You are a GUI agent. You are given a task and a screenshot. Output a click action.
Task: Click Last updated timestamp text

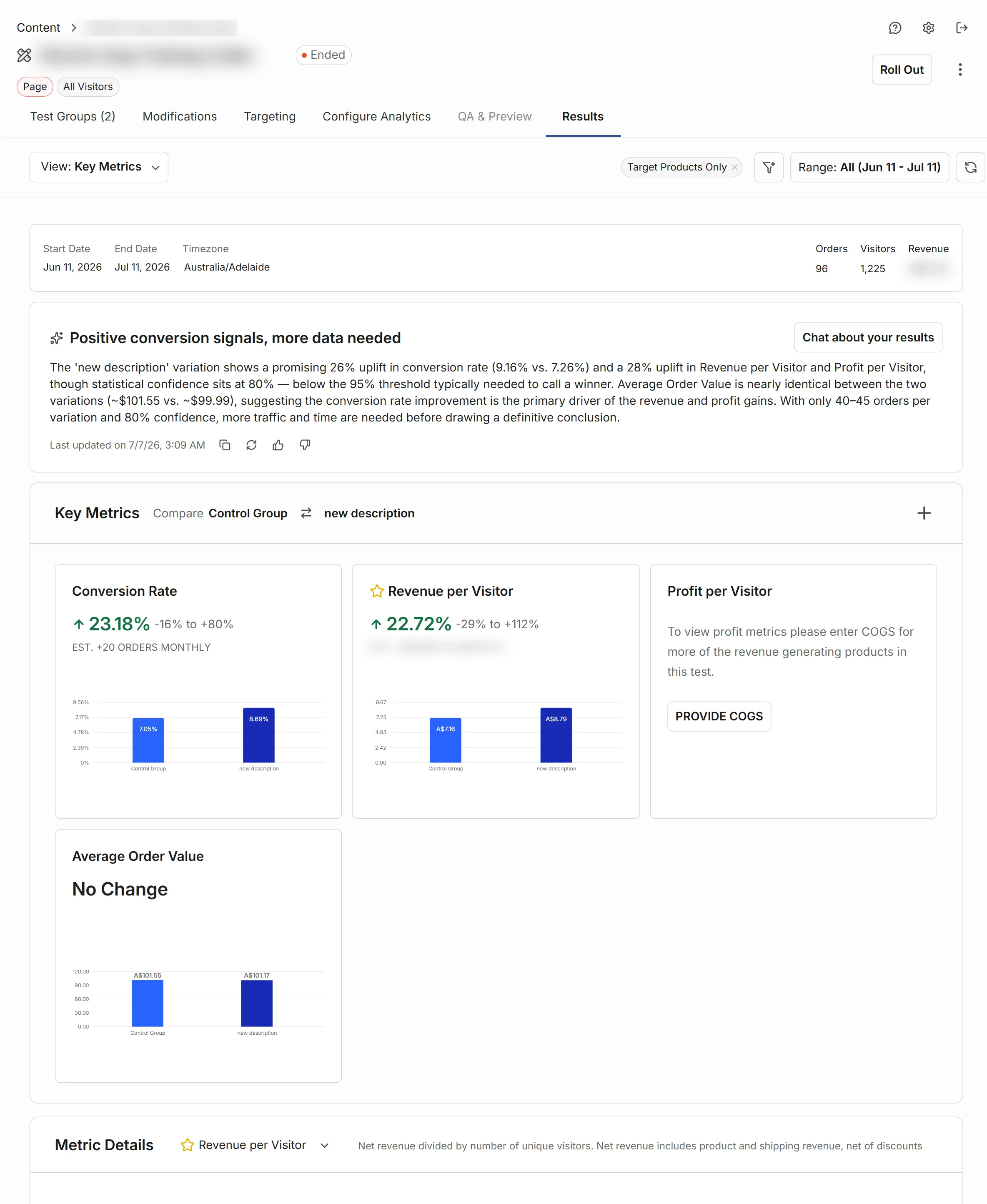(x=128, y=445)
